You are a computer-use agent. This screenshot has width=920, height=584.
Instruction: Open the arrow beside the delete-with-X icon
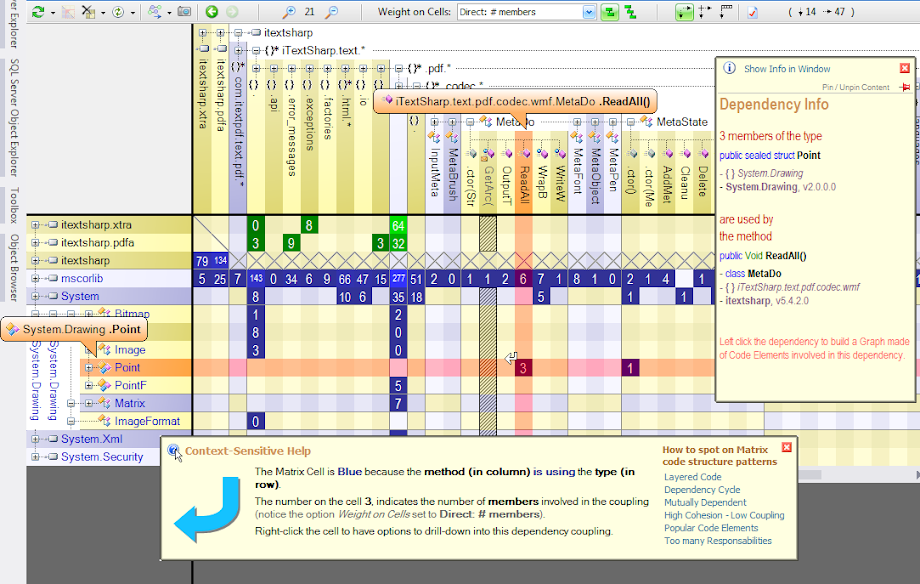point(103,12)
